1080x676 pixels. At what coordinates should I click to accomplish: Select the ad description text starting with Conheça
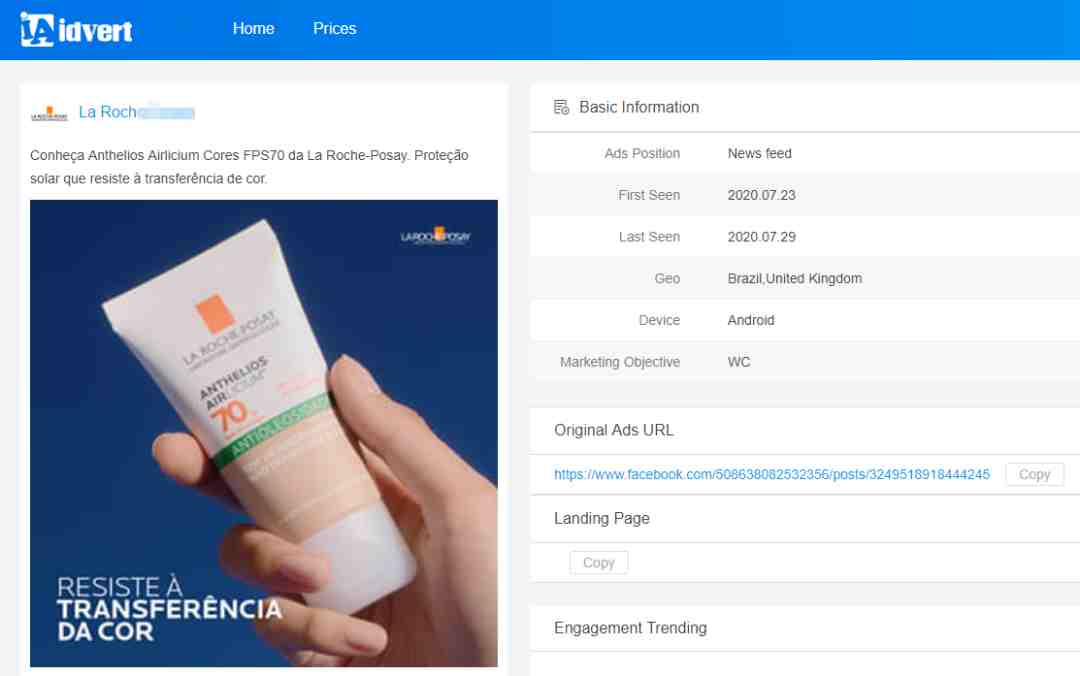[x=249, y=167]
